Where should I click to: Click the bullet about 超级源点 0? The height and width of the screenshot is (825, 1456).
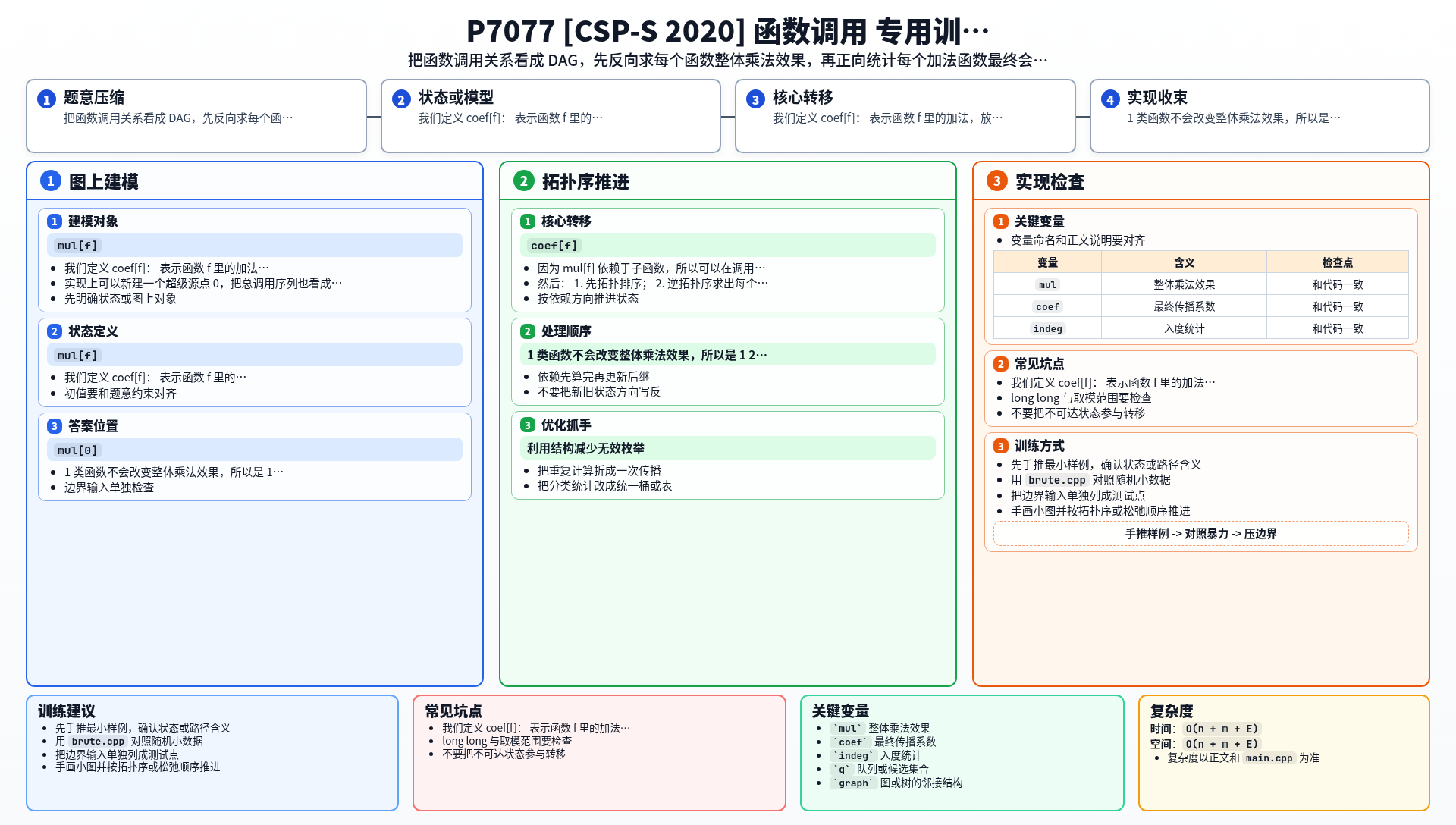203,284
